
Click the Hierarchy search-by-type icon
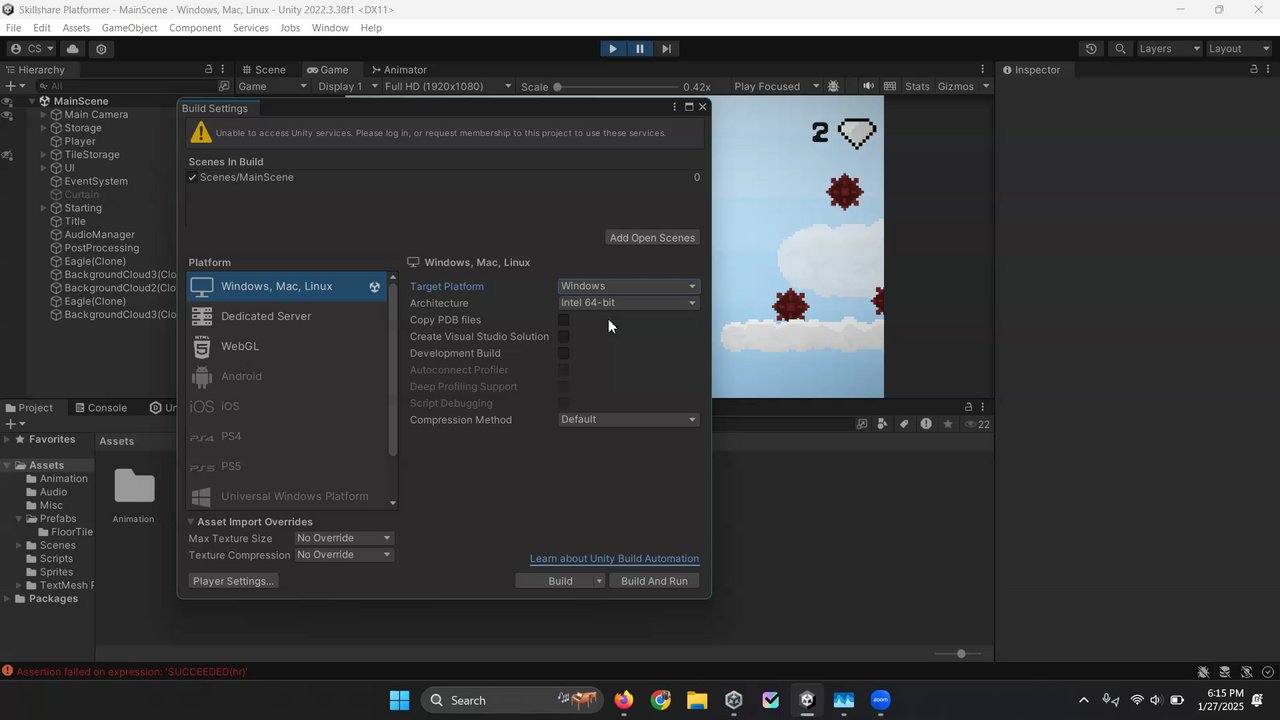[224, 86]
